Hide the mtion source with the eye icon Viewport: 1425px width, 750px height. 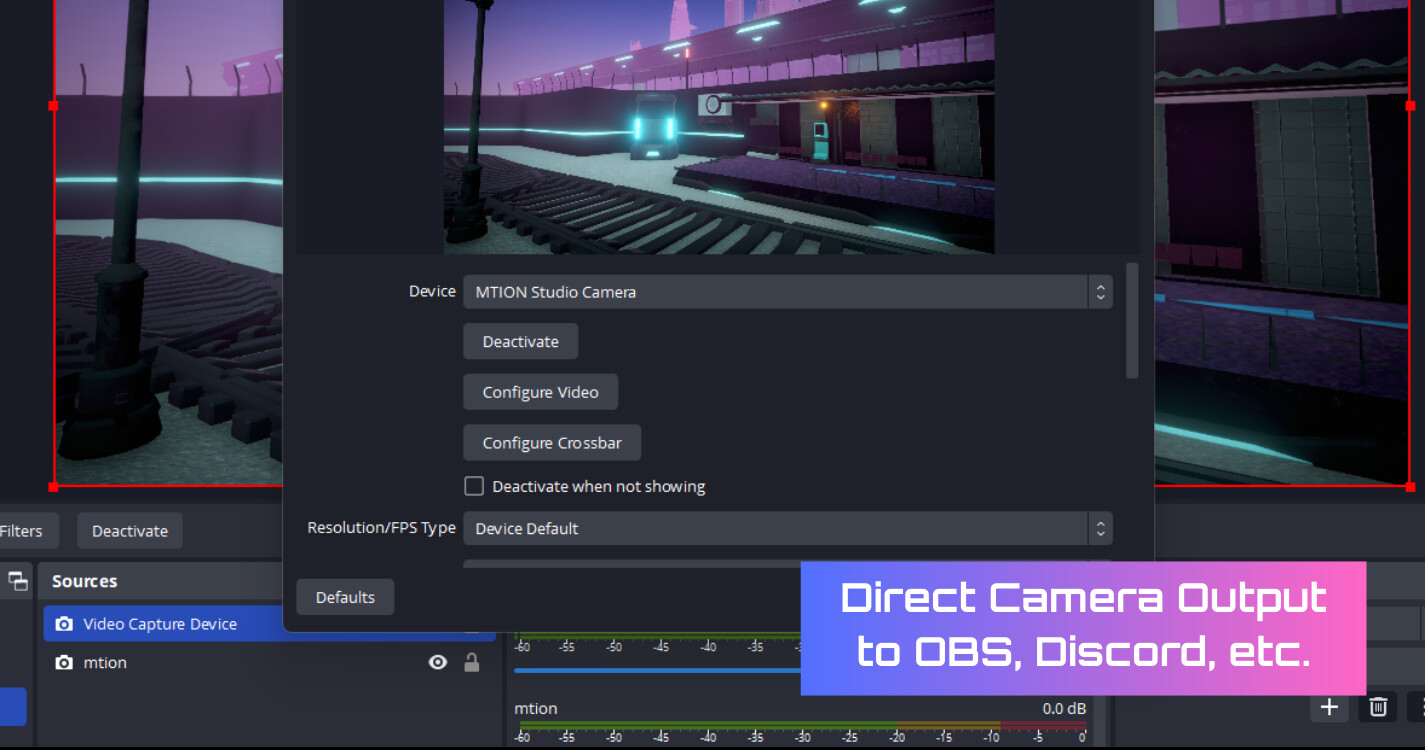438,662
